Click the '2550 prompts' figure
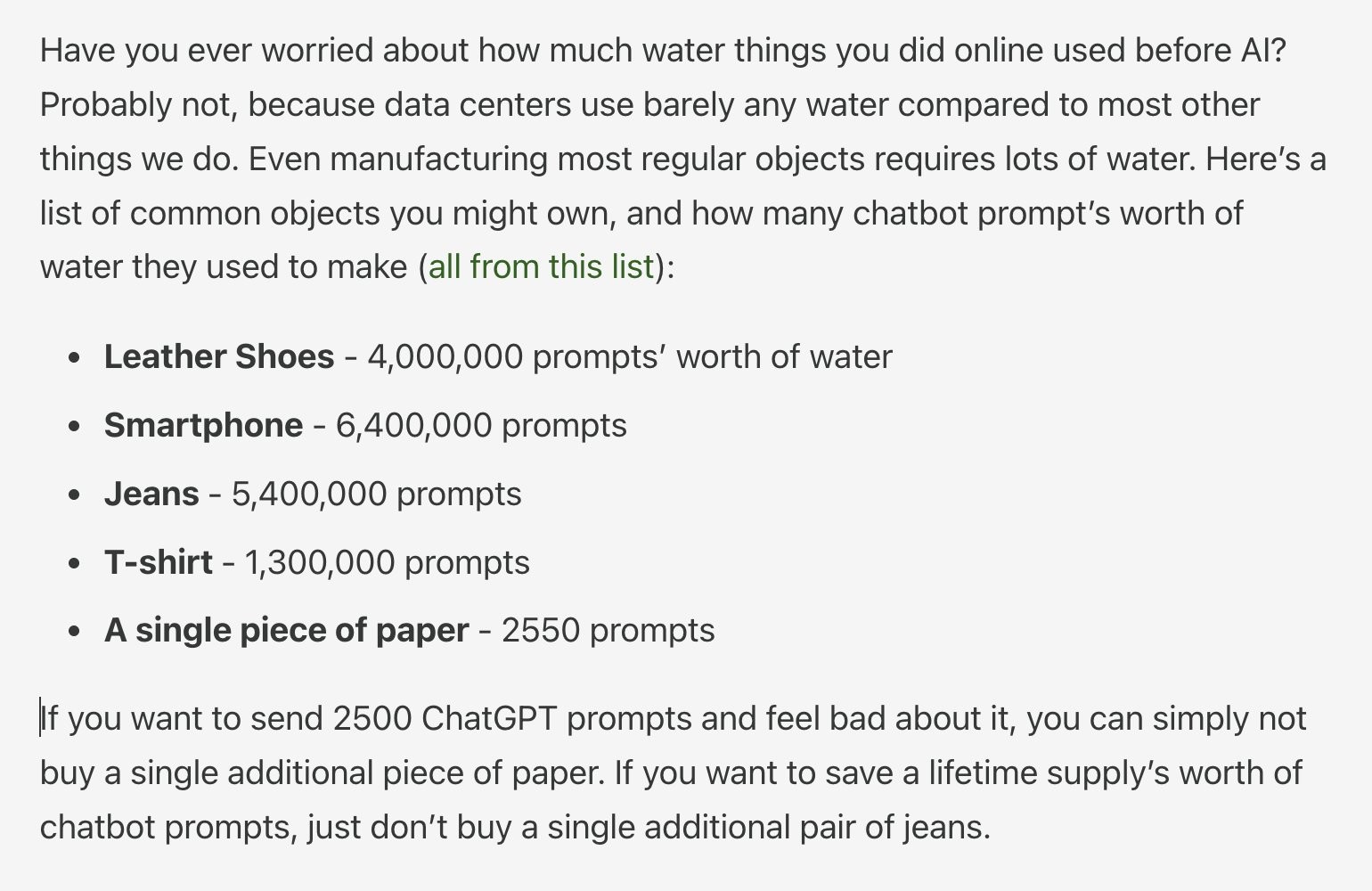1372x891 pixels. (608, 631)
